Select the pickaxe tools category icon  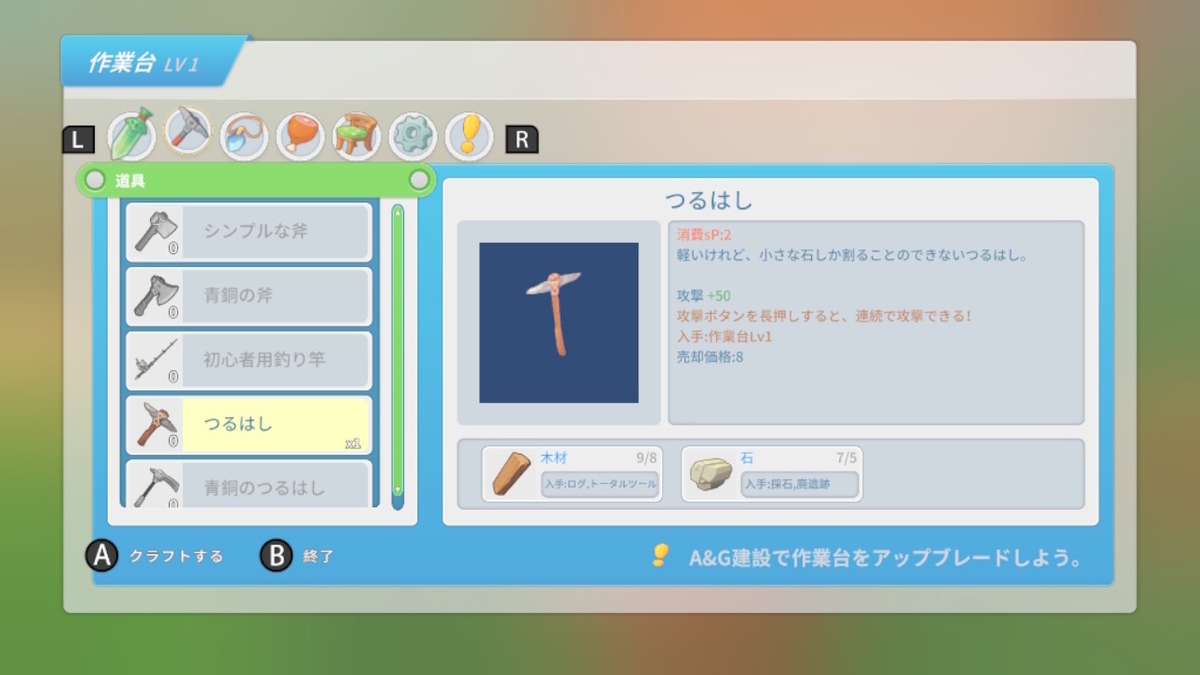click(188, 131)
